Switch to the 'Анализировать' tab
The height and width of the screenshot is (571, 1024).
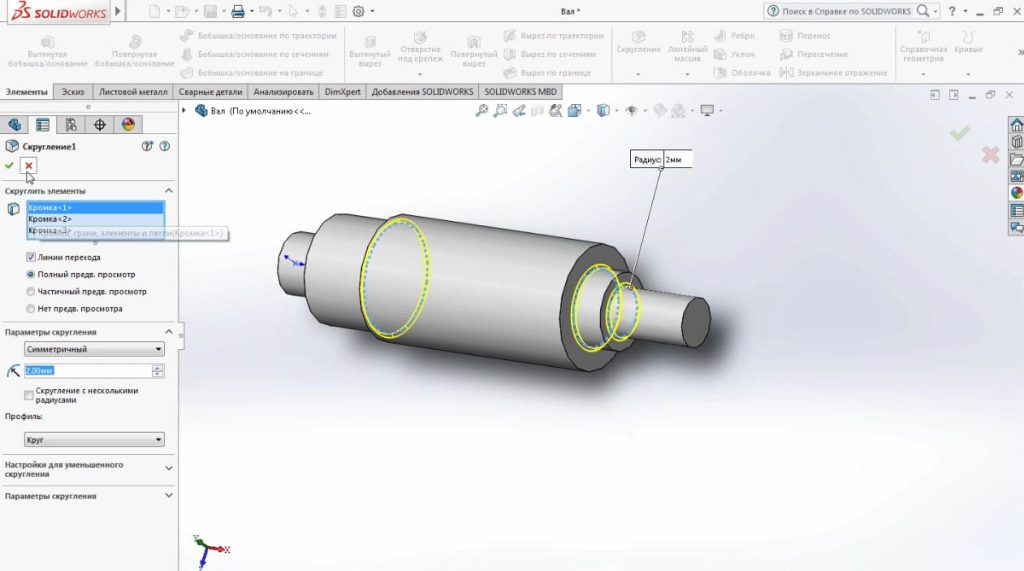[283, 92]
